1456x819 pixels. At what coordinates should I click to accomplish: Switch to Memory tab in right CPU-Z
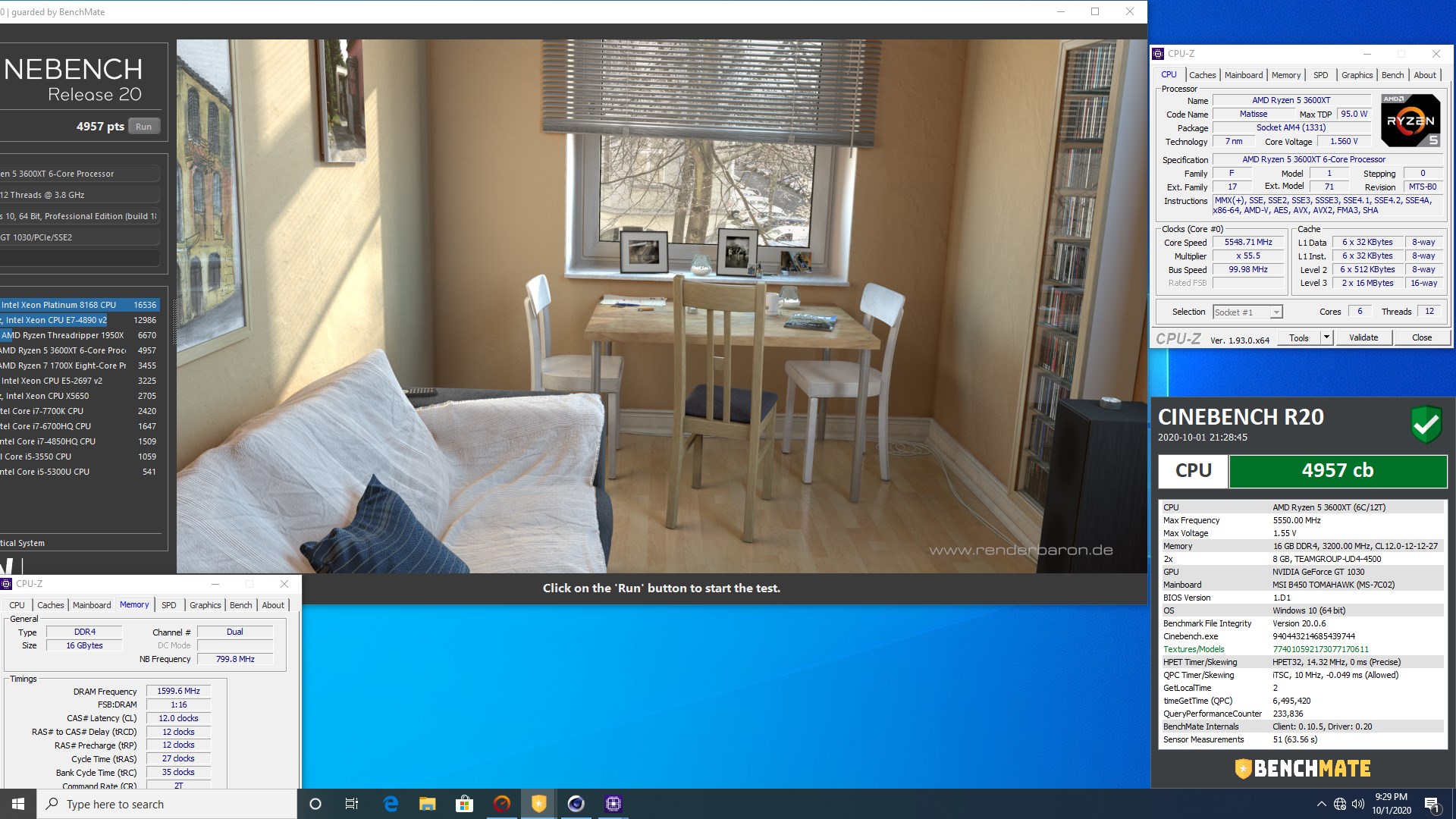point(1286,75)
